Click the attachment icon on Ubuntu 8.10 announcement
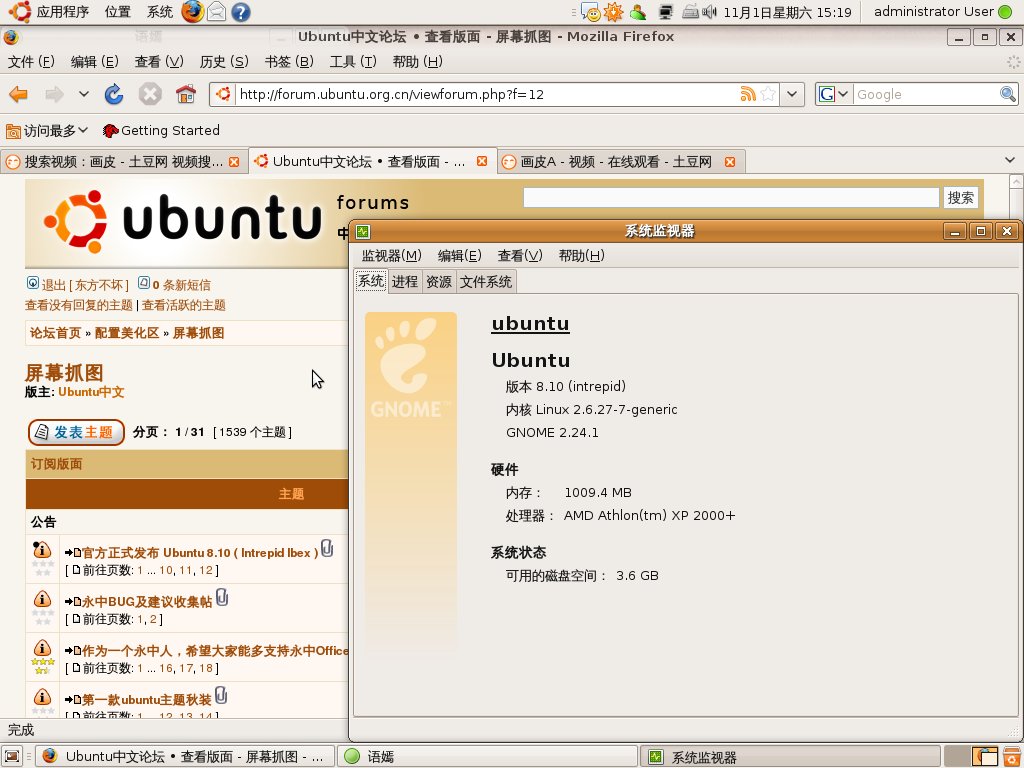Image resolution: width=1024 pixels, height=768 pixels. (x=327, y=548)
